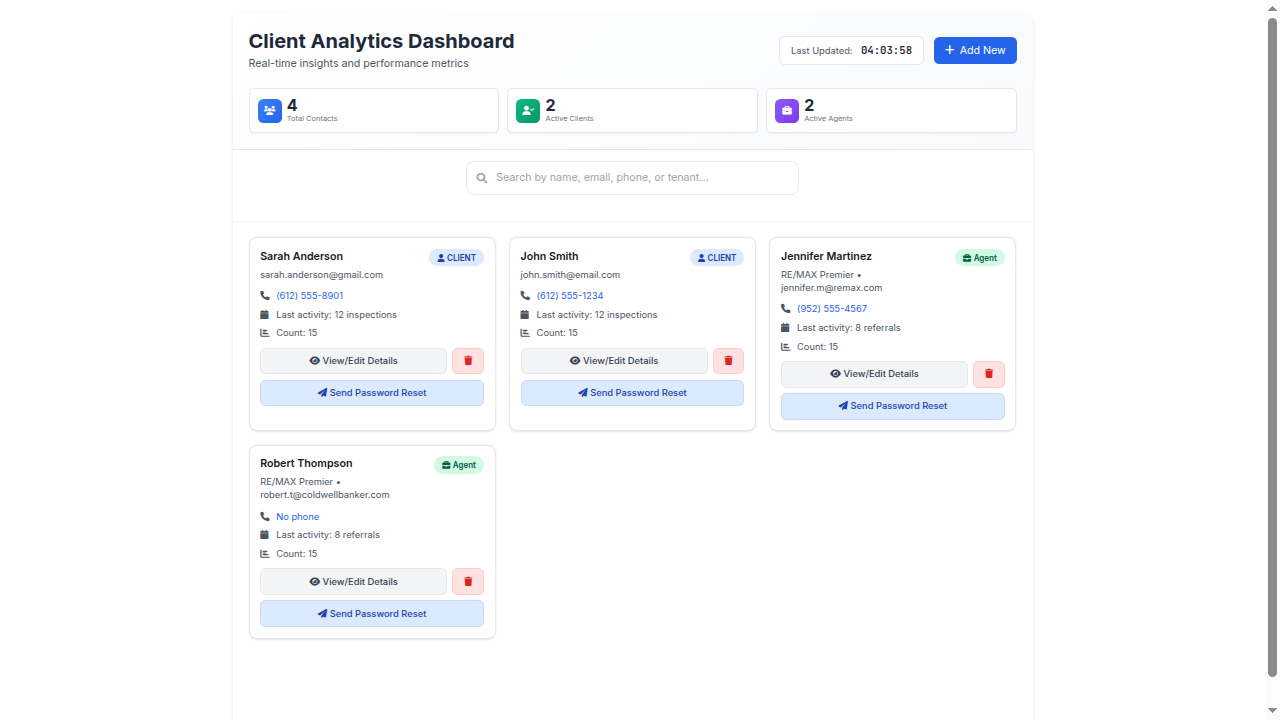
Task: Click the trash icon on Robert Thompson's card
Action: pos(467,581)
